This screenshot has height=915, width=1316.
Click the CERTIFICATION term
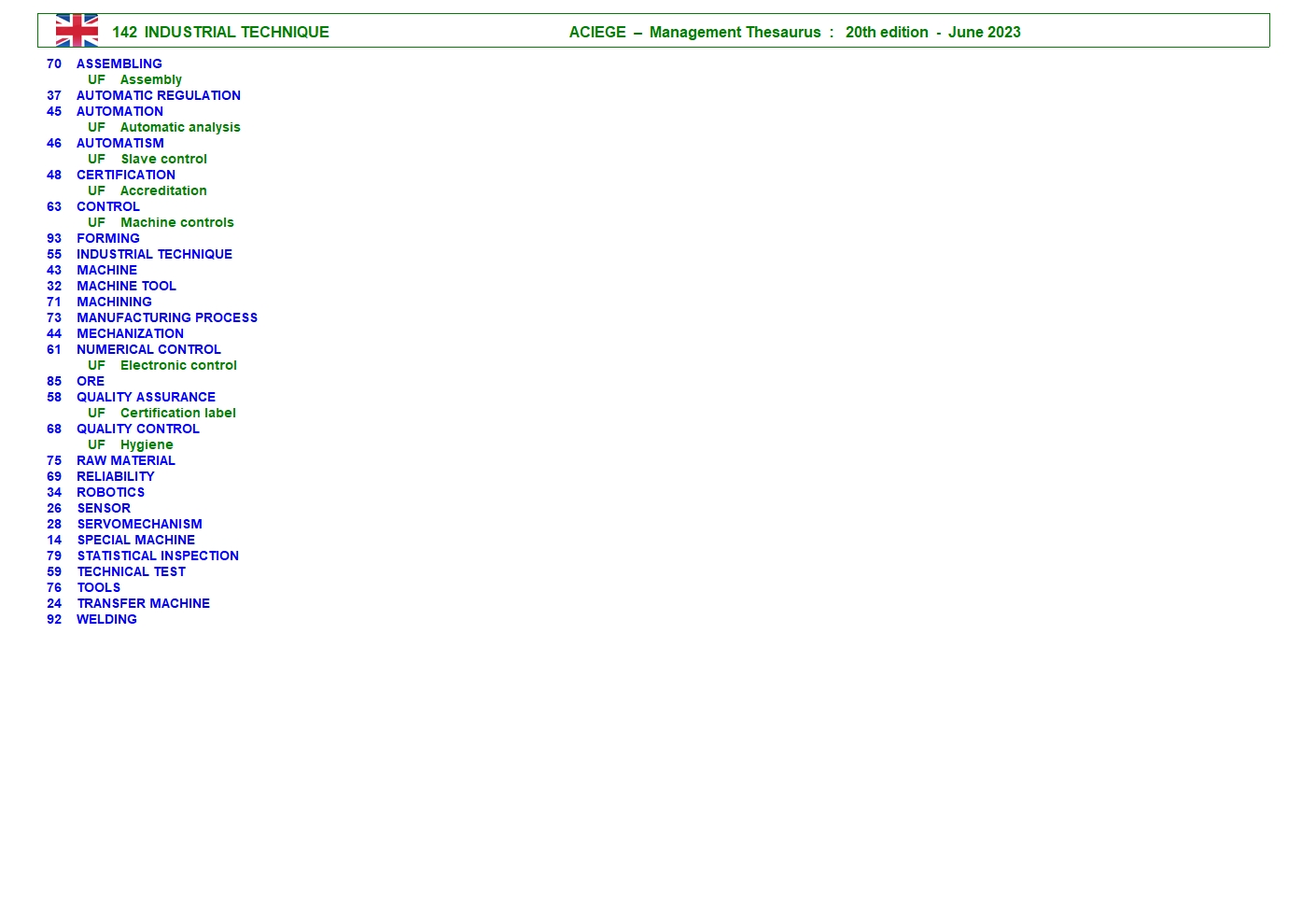tap(125, 175)
